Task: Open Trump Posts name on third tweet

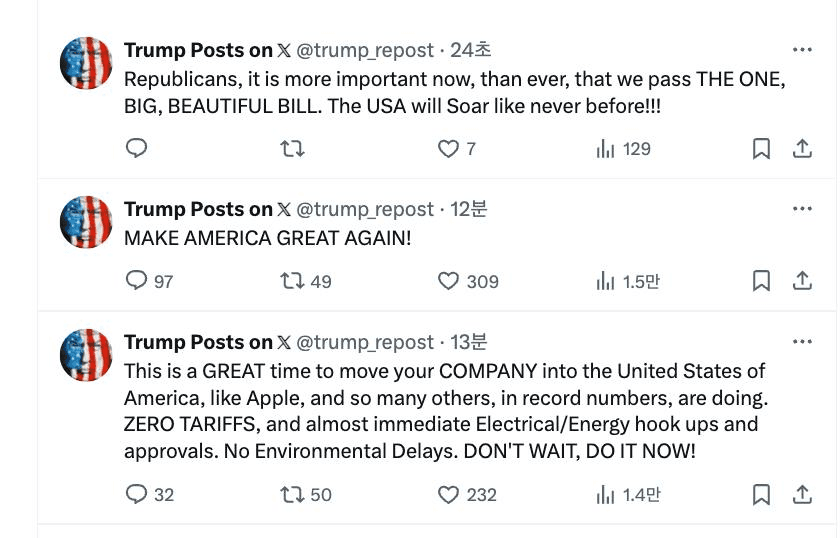Action: tap(198, 342)
